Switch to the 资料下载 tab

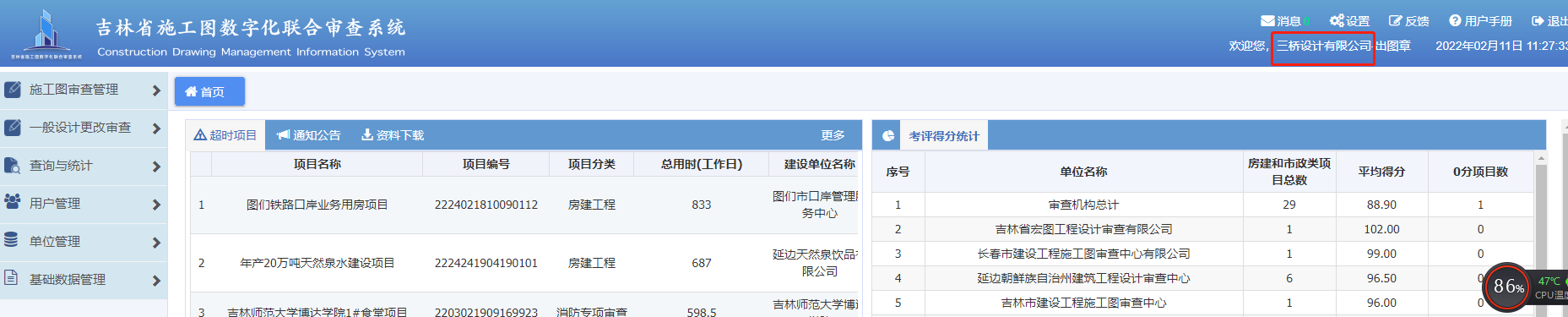393,135
